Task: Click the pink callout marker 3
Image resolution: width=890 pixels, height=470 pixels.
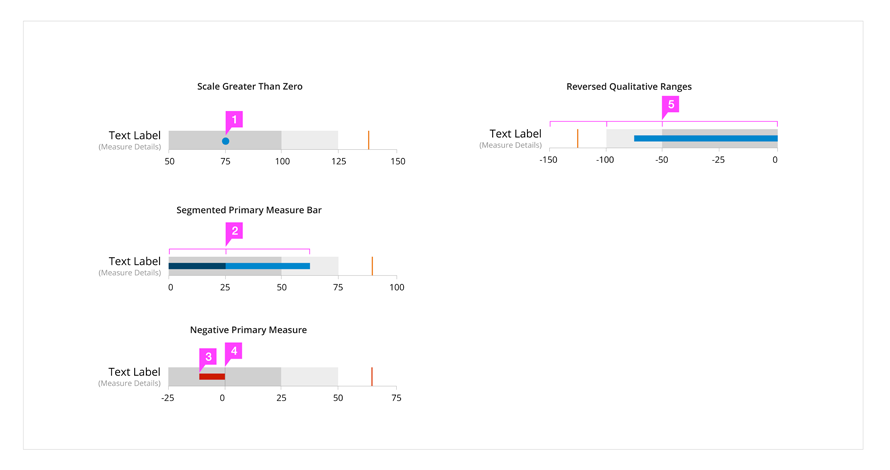Action: pyautogui.click(x=208, y=357)
